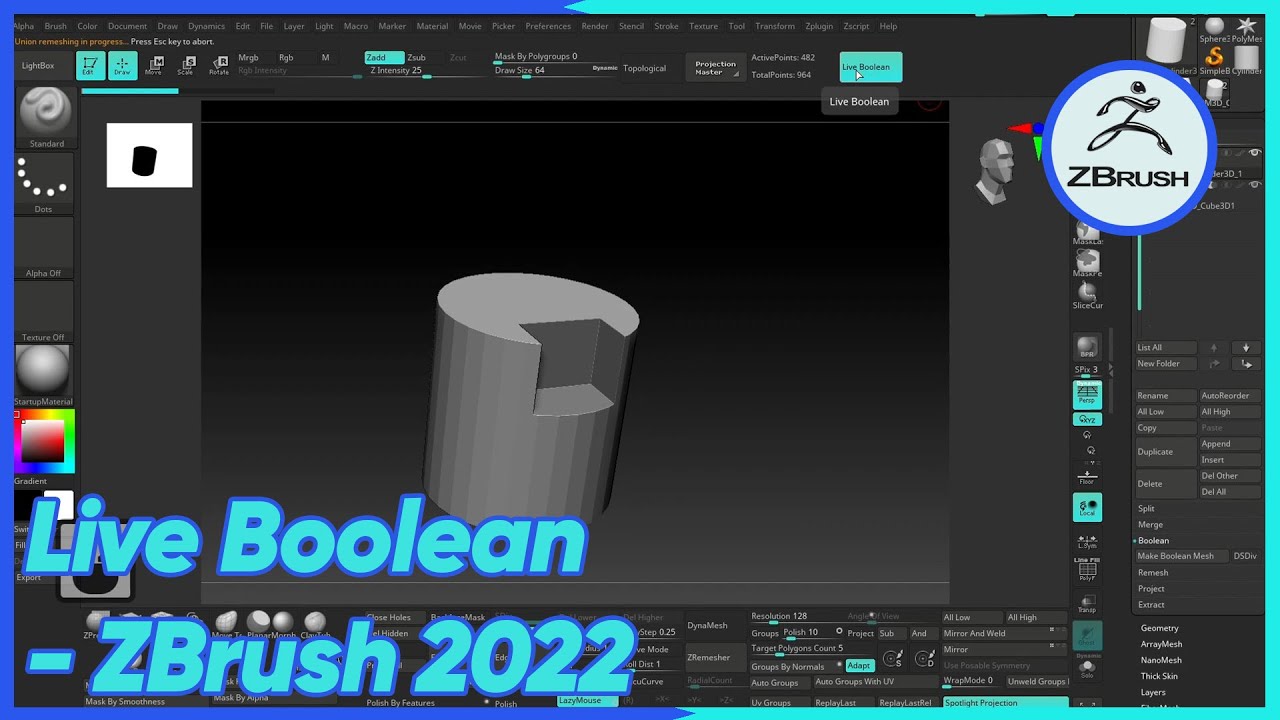Expand the Merge section
This screenshot has height=720, width=1280.
[x=1150, y=524]
